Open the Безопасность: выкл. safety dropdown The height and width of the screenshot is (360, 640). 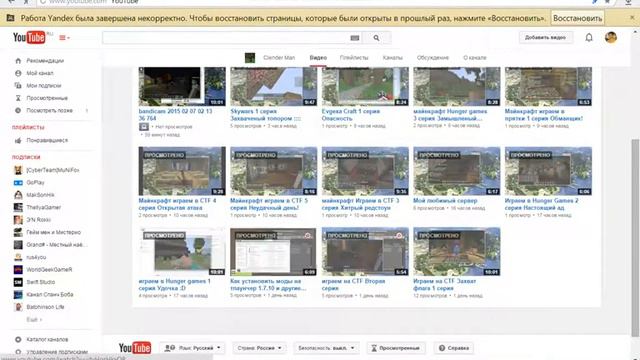coord(326,348)
